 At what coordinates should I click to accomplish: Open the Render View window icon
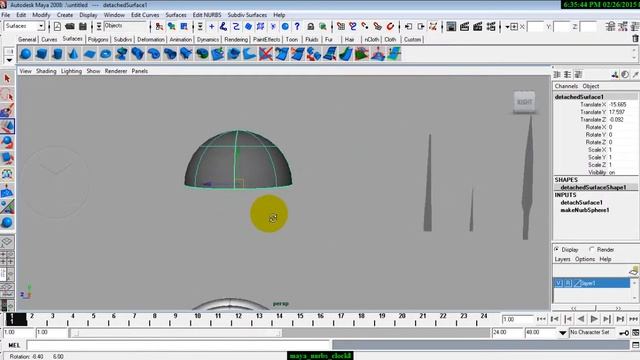click(451, 27)
